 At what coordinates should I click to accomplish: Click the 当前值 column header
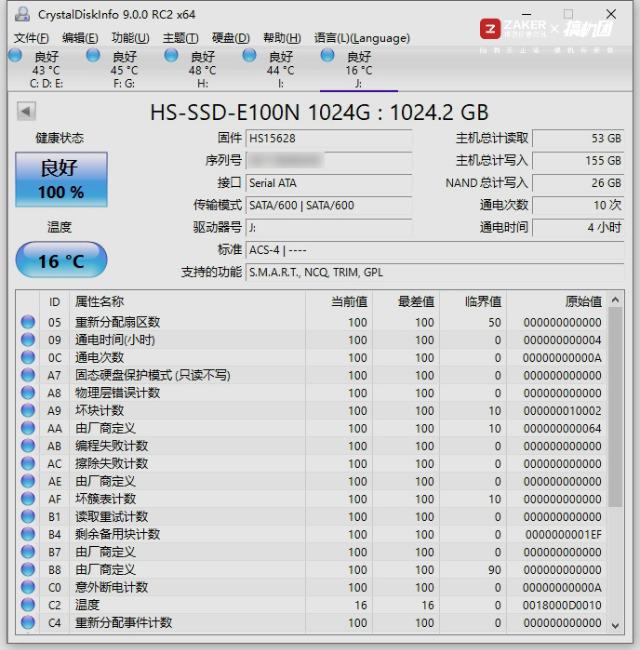pyautogui.click(x=339, y=302)
